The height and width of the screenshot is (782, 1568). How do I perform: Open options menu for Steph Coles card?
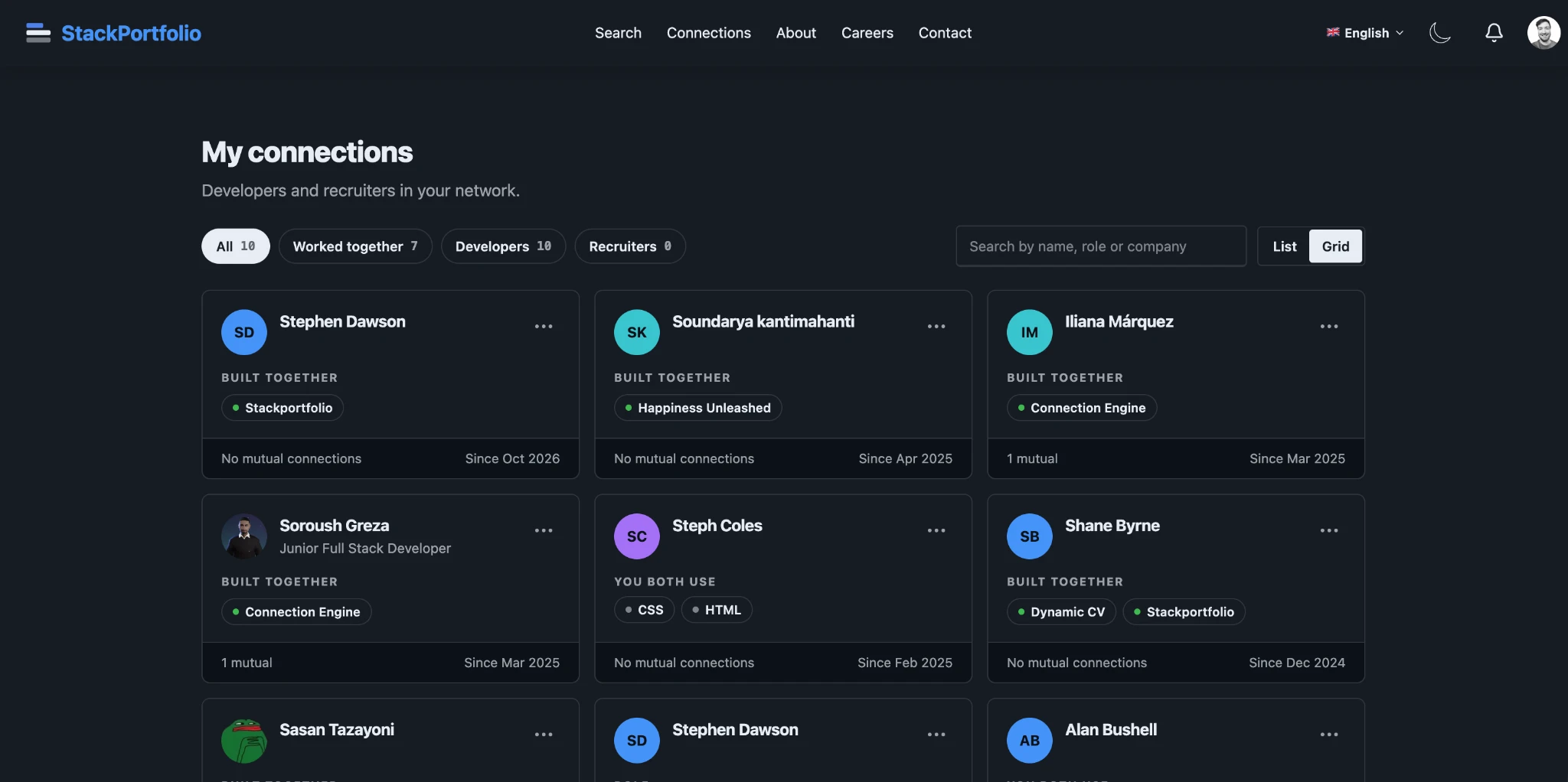936,531
